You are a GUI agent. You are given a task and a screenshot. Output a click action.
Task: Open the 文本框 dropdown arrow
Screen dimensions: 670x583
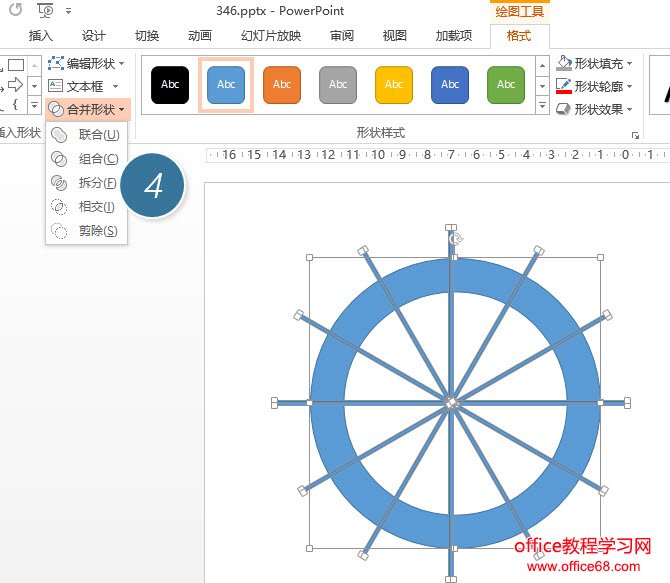coord(115,86)
